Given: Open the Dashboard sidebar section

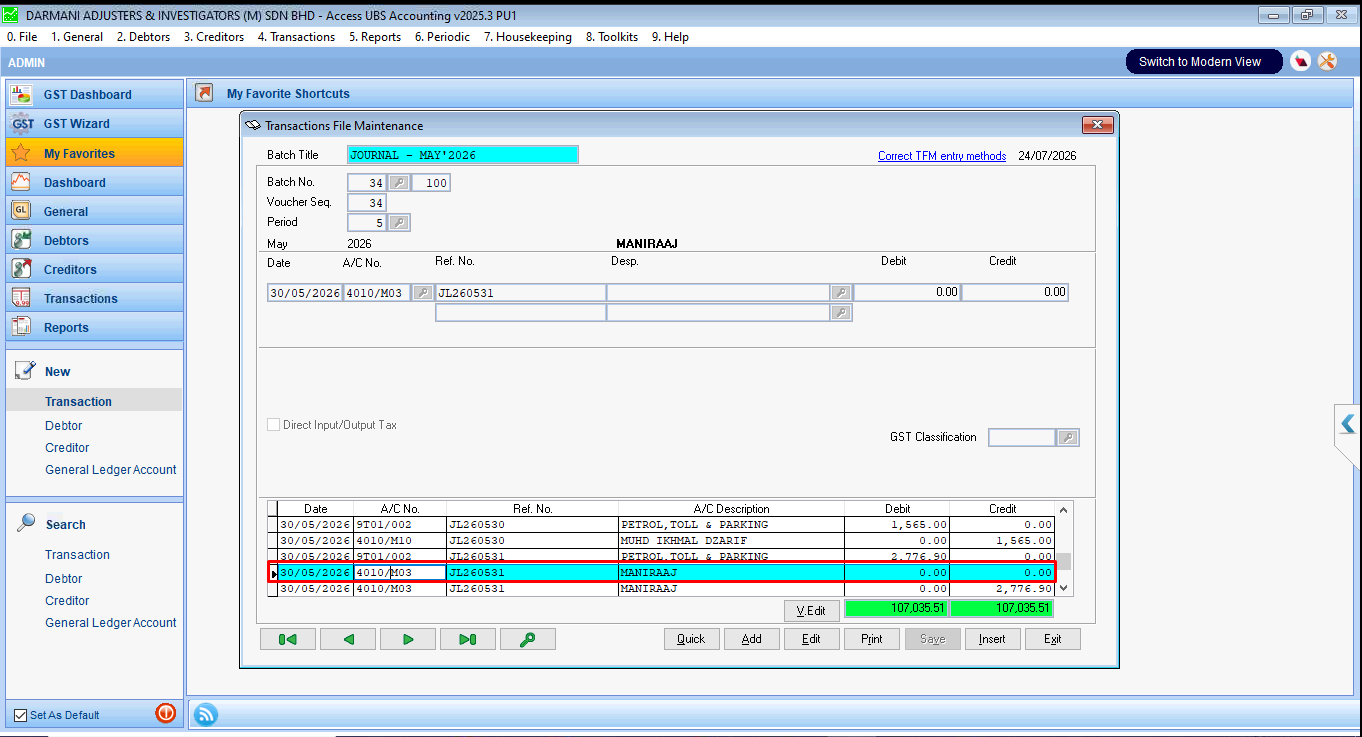Looking at the screenshot, I should [x=95, y=183].
